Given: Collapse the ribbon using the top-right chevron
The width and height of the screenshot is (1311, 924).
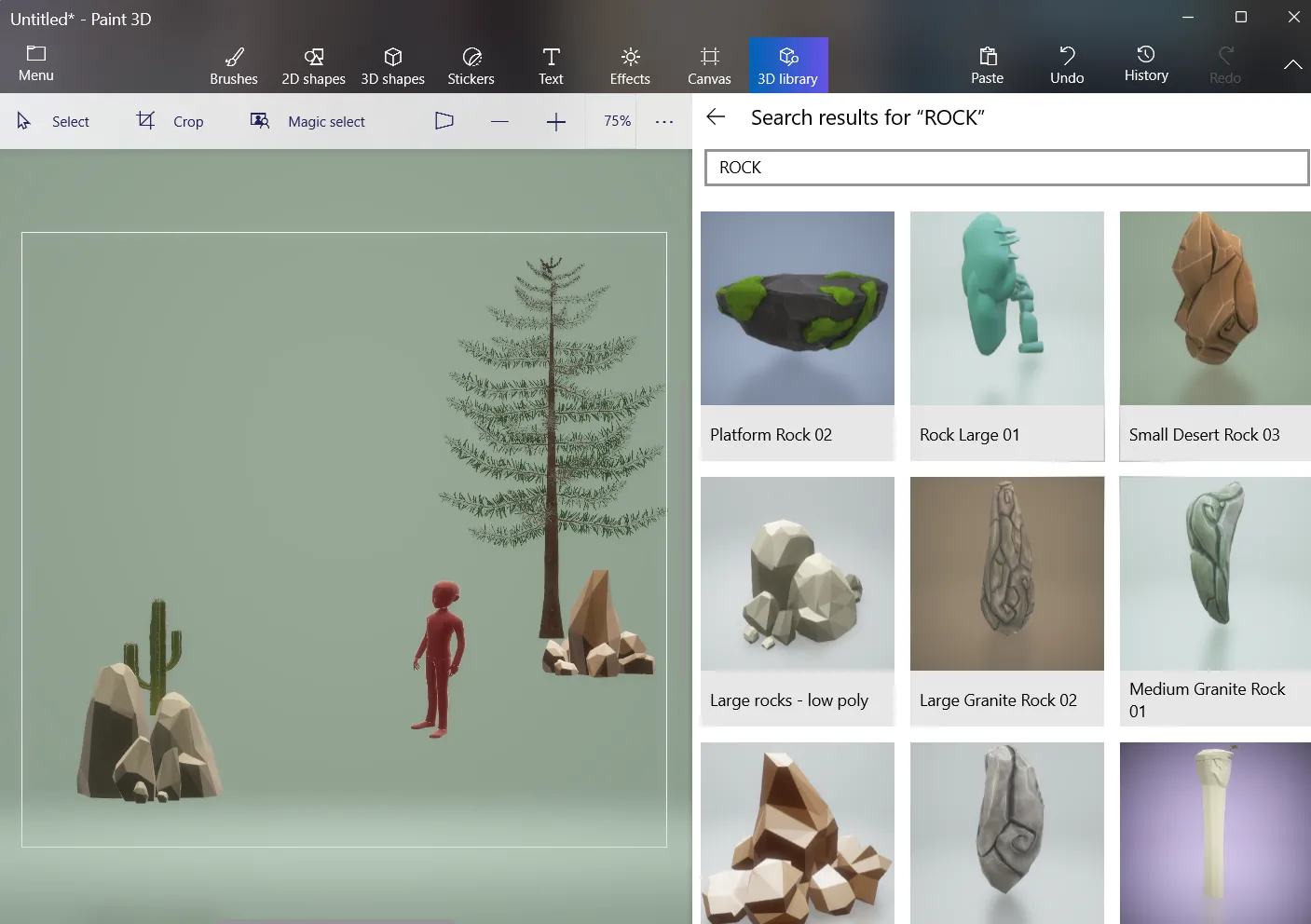Looking at the screenshot, I should click(1292, 64).
